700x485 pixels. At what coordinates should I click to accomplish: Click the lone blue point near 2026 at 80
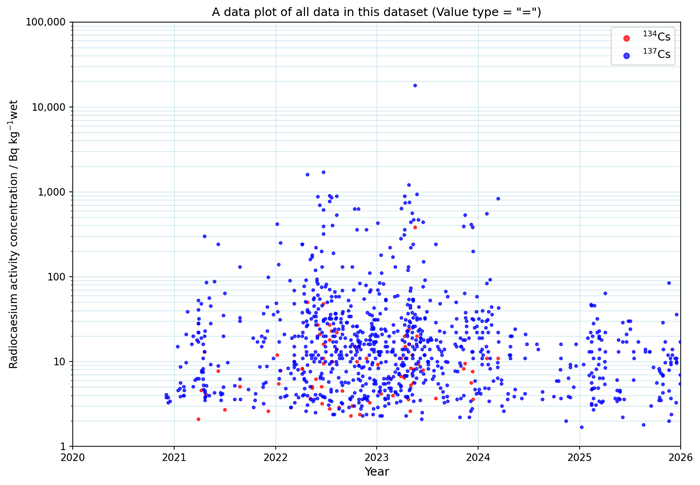click(x=669, y=283)
